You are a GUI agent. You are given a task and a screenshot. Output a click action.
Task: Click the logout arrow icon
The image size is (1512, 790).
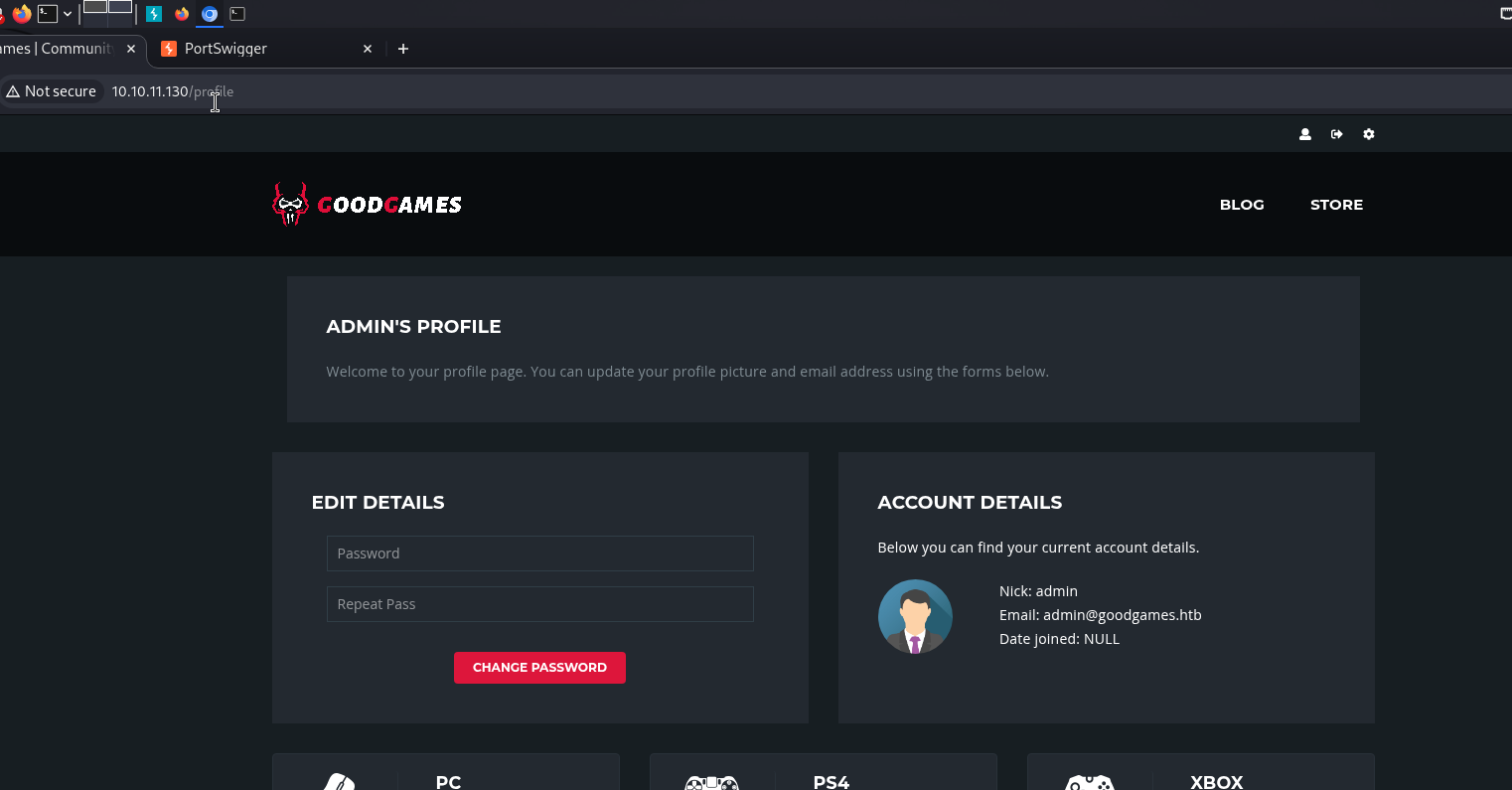[1337, 134]
